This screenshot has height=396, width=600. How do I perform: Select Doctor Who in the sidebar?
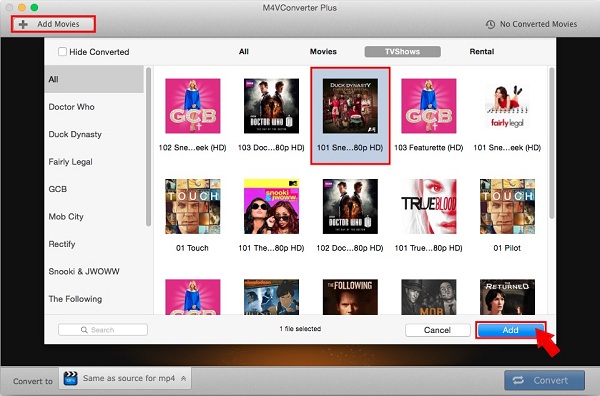coord(94,107)
